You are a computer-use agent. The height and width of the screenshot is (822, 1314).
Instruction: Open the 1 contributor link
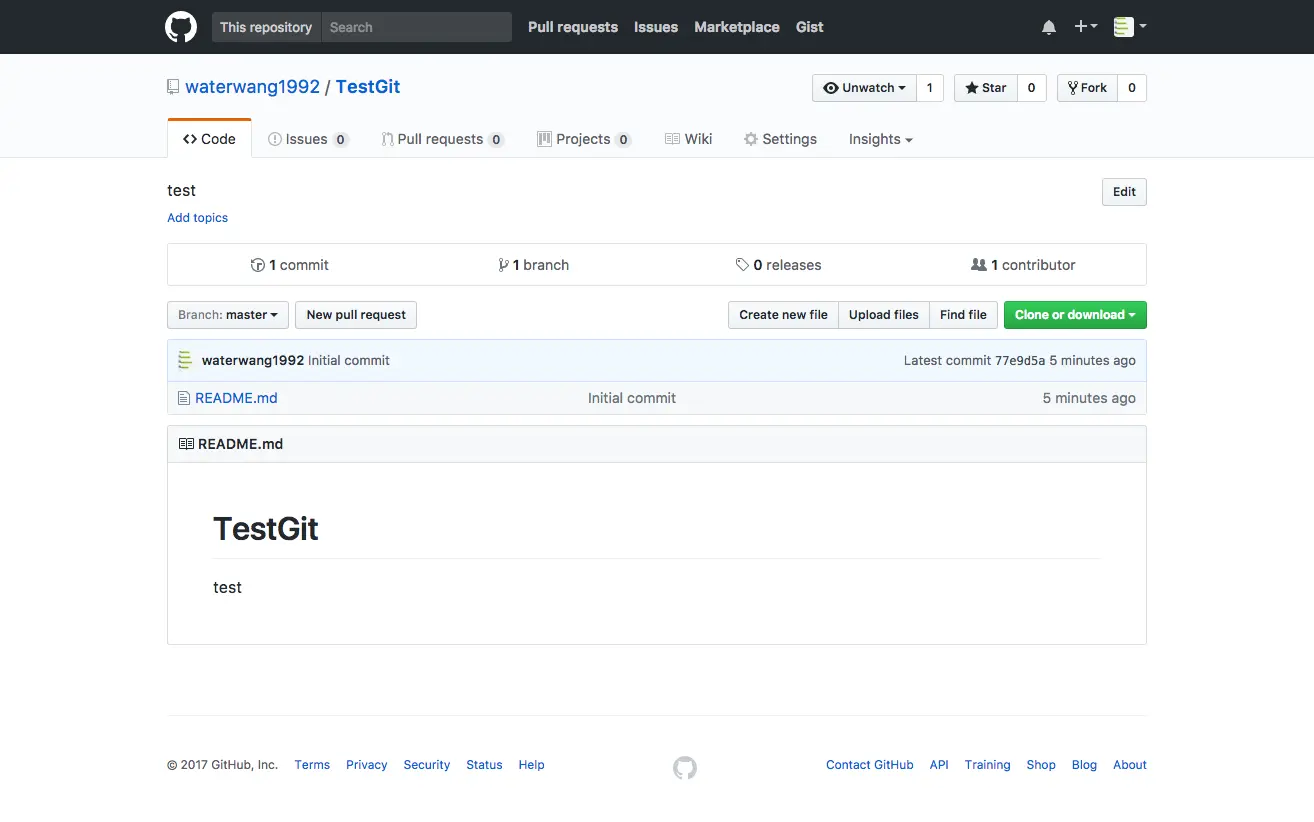pyautogui.click(x=1023, y=265)
